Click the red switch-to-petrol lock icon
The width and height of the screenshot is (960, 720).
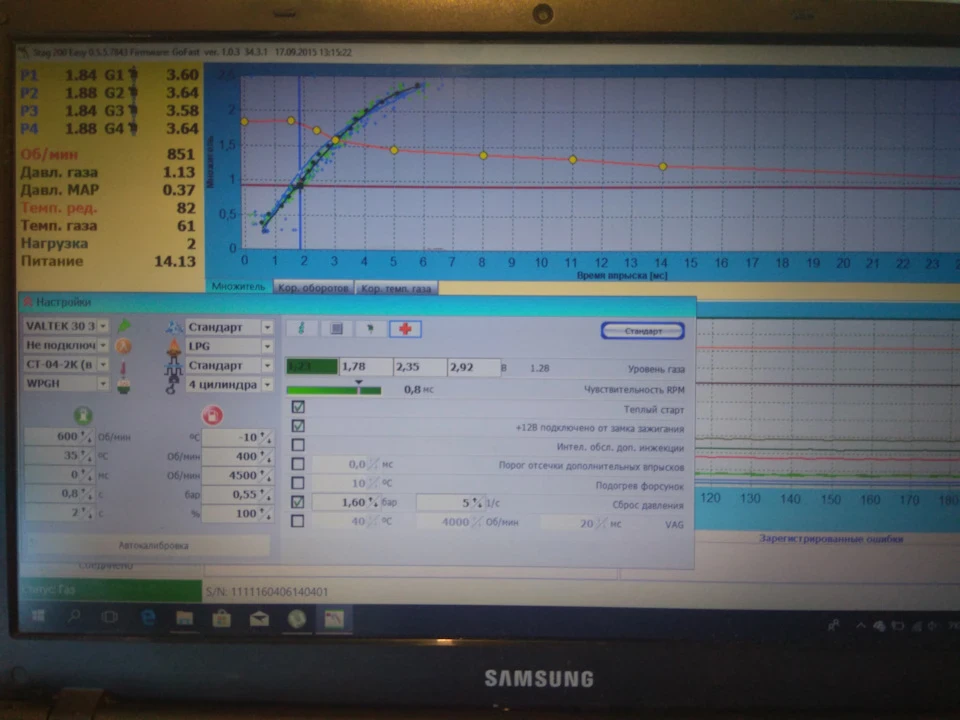212,416
